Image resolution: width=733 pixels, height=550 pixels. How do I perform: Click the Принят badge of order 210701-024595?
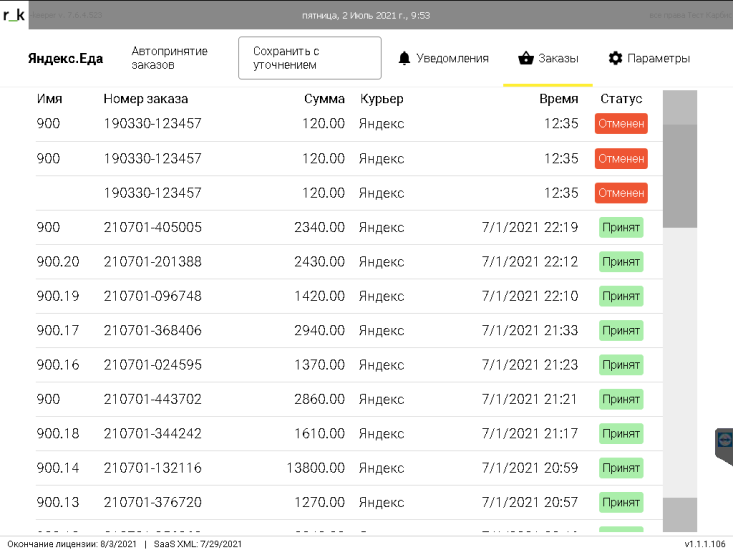tap(621, 365)
